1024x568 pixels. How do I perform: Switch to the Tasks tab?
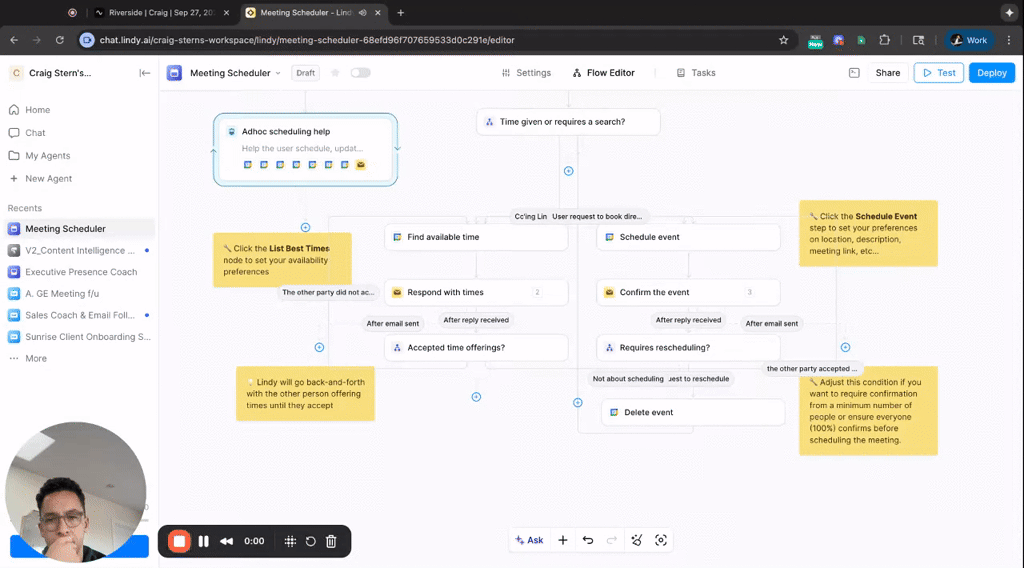pos(696,73)
